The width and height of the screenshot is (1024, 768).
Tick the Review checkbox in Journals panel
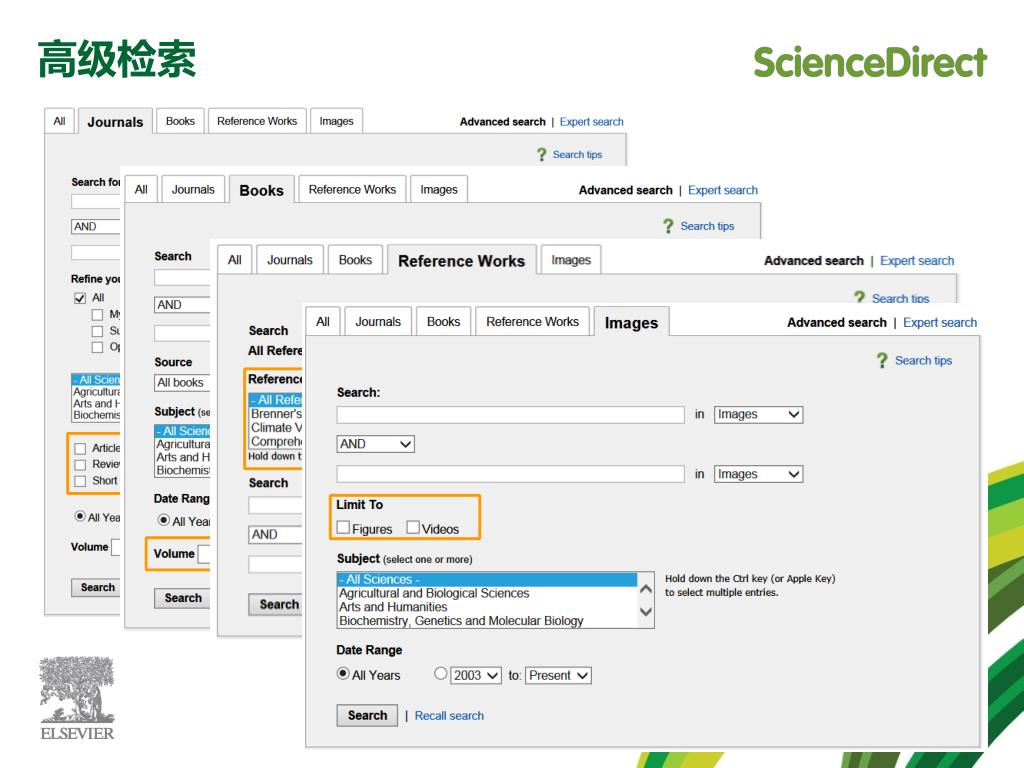[80, 465]
